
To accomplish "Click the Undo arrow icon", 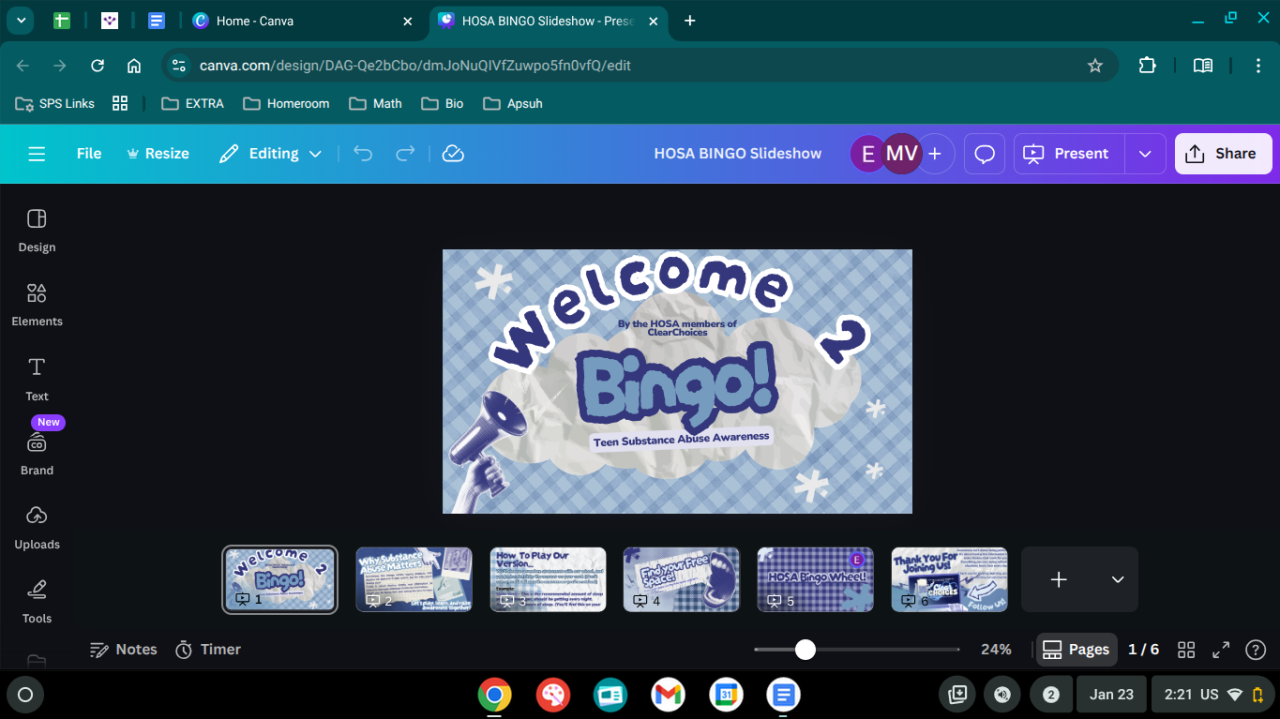I will (363, 154).
